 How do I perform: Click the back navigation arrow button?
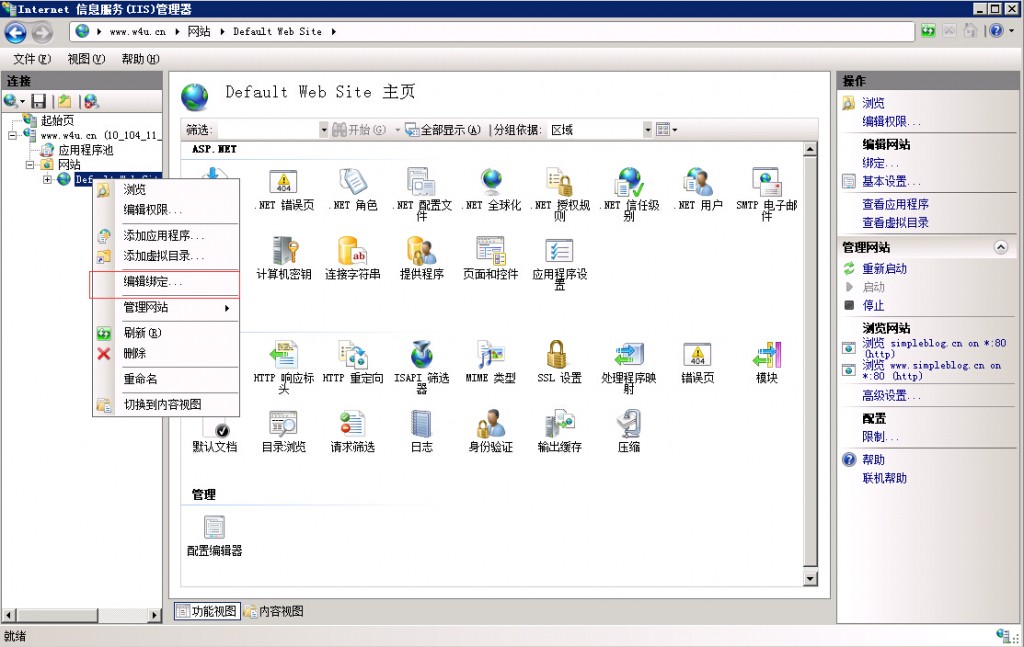(x=16, y=32)
